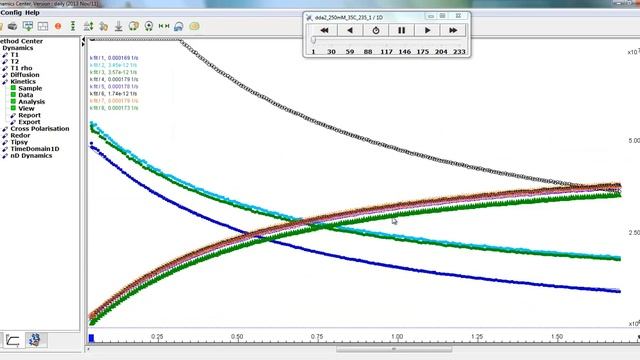640x360 pixels.
Task: Click slider tick labeled 204
Action: [x=441, y=52]
